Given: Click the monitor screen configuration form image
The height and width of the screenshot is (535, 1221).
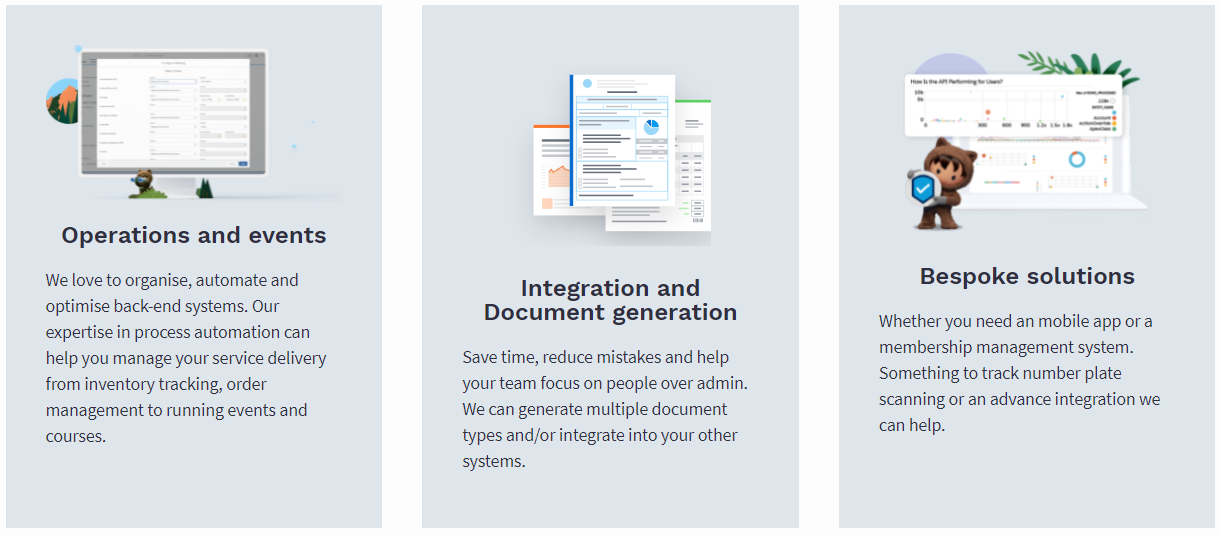Looking at the screenshot, I should 172,110.
